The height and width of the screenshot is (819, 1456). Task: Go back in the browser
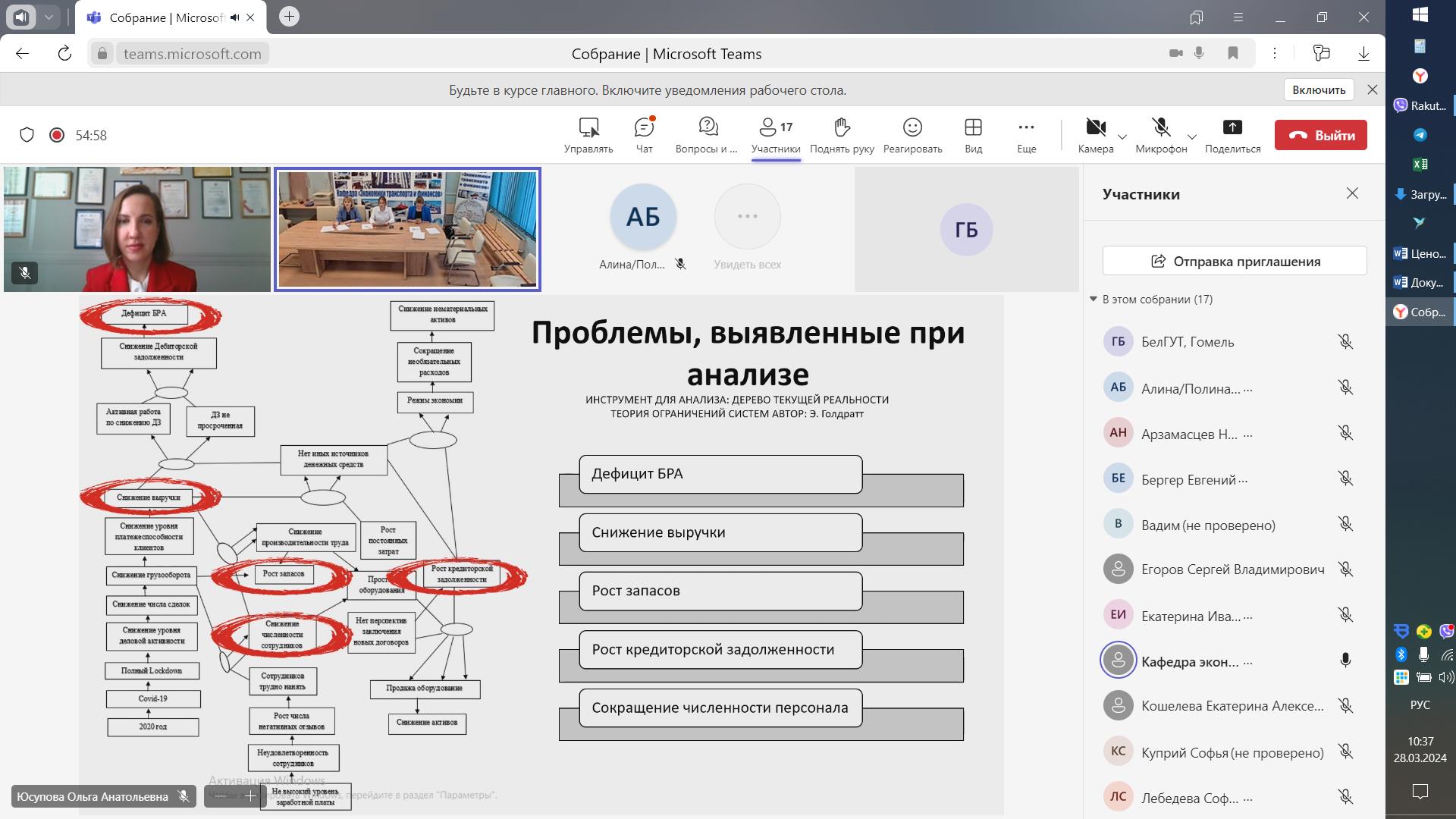coord(22,53)
